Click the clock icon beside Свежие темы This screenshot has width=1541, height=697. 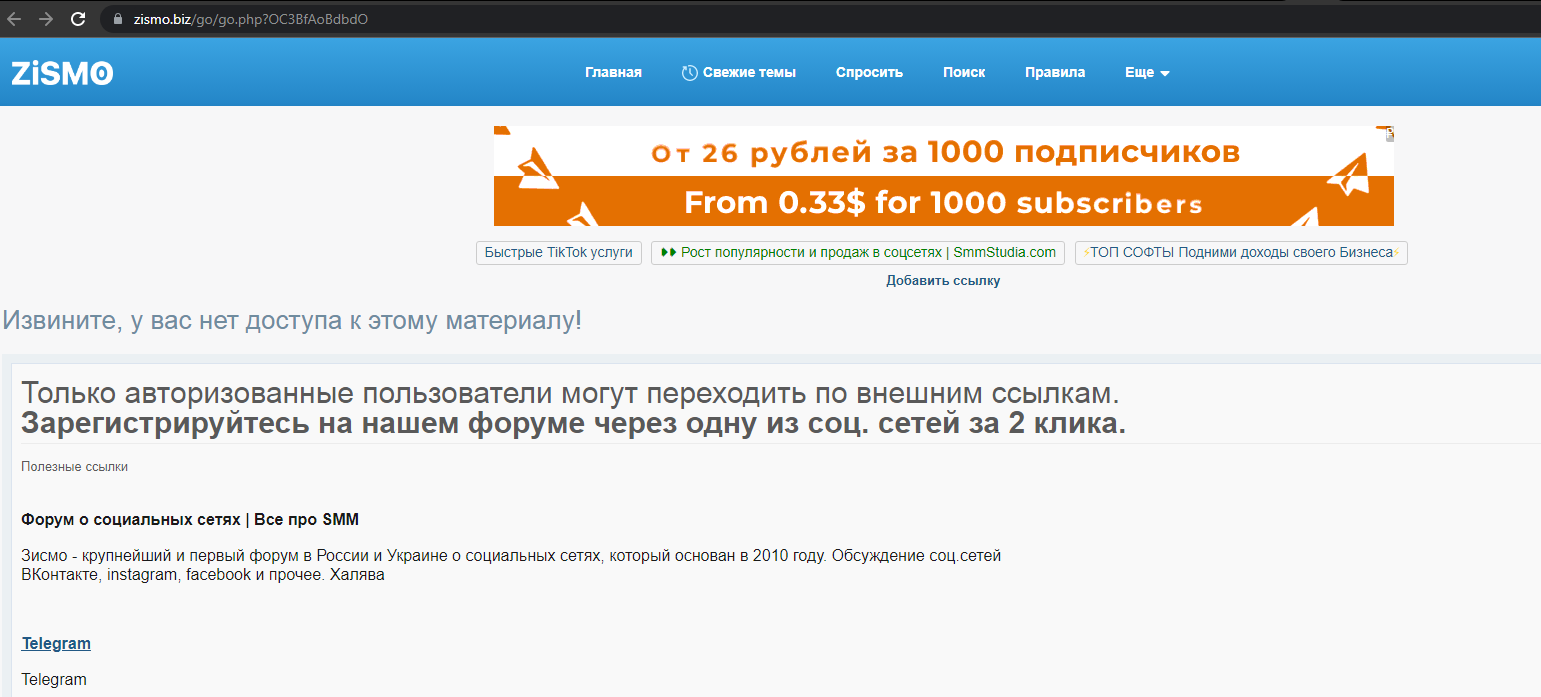(x=689, y=72)
